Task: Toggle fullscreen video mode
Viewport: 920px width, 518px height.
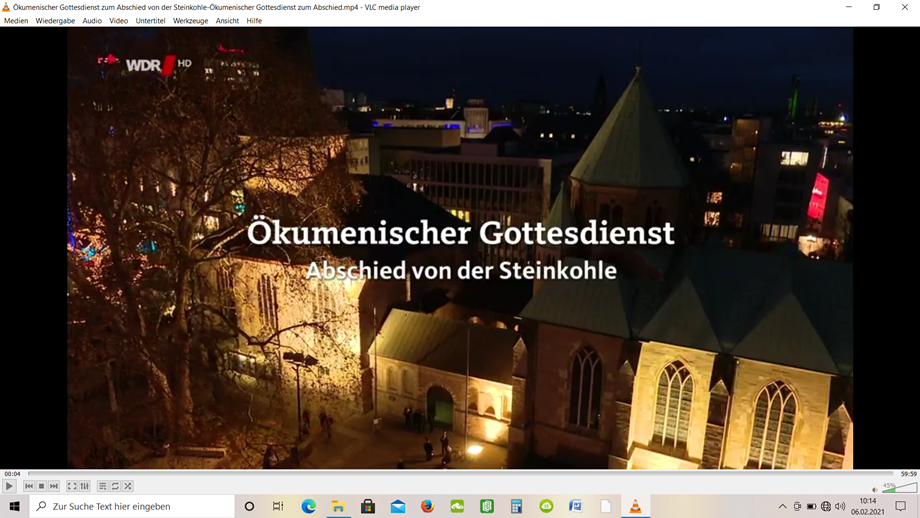Action: 72,486
